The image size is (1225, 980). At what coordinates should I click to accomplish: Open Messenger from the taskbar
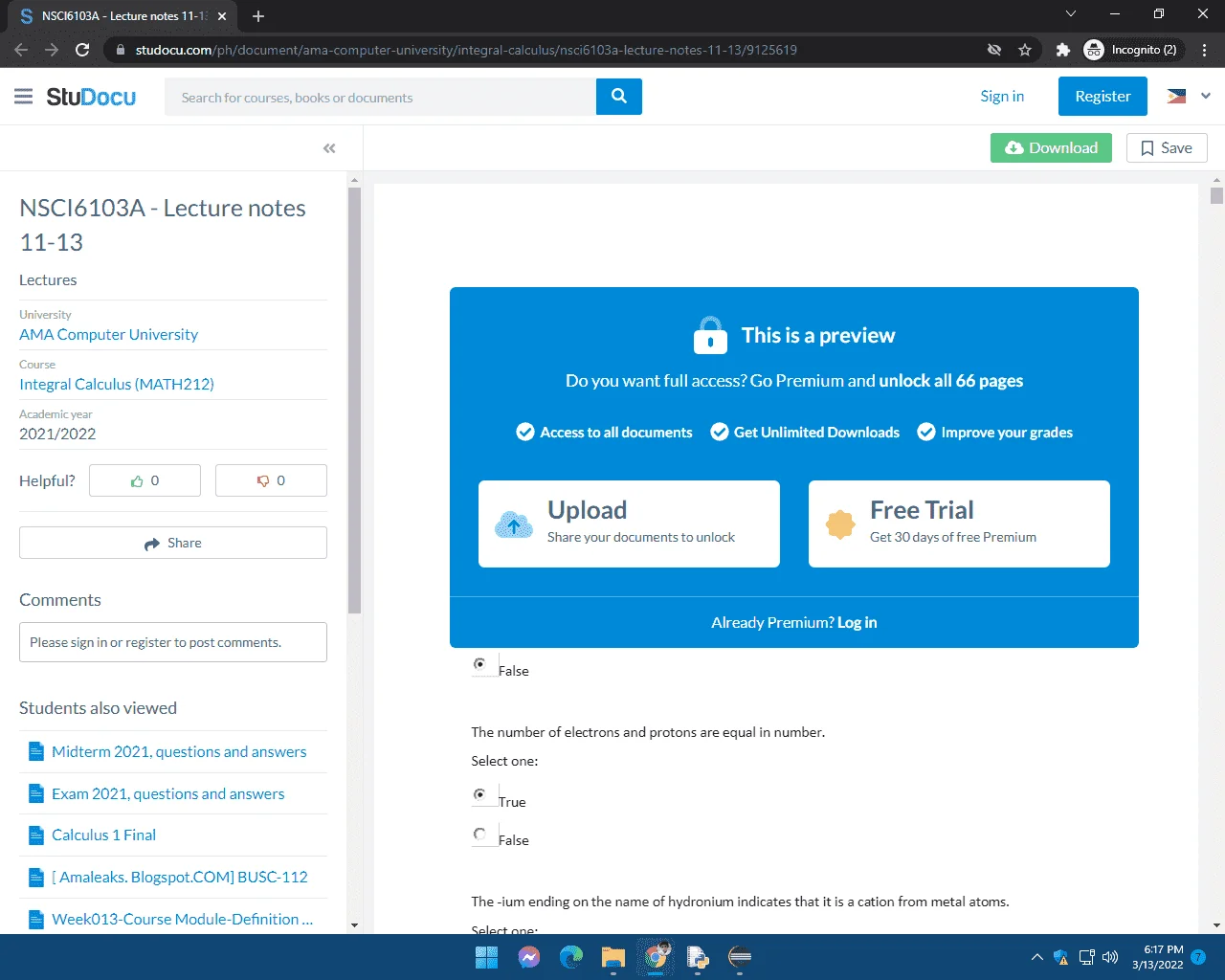[x=529, y=957]
